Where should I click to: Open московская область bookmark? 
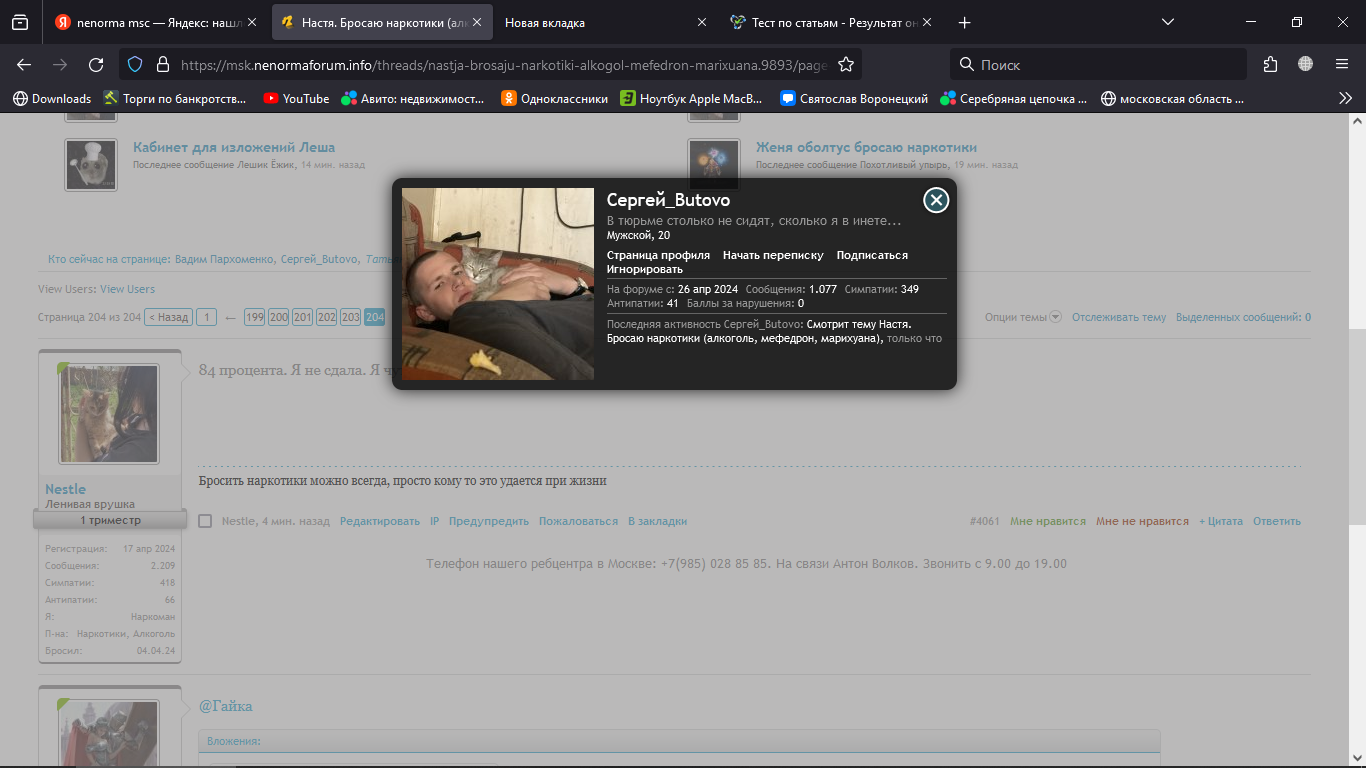pyautogui.click(x=1172, y=99)
